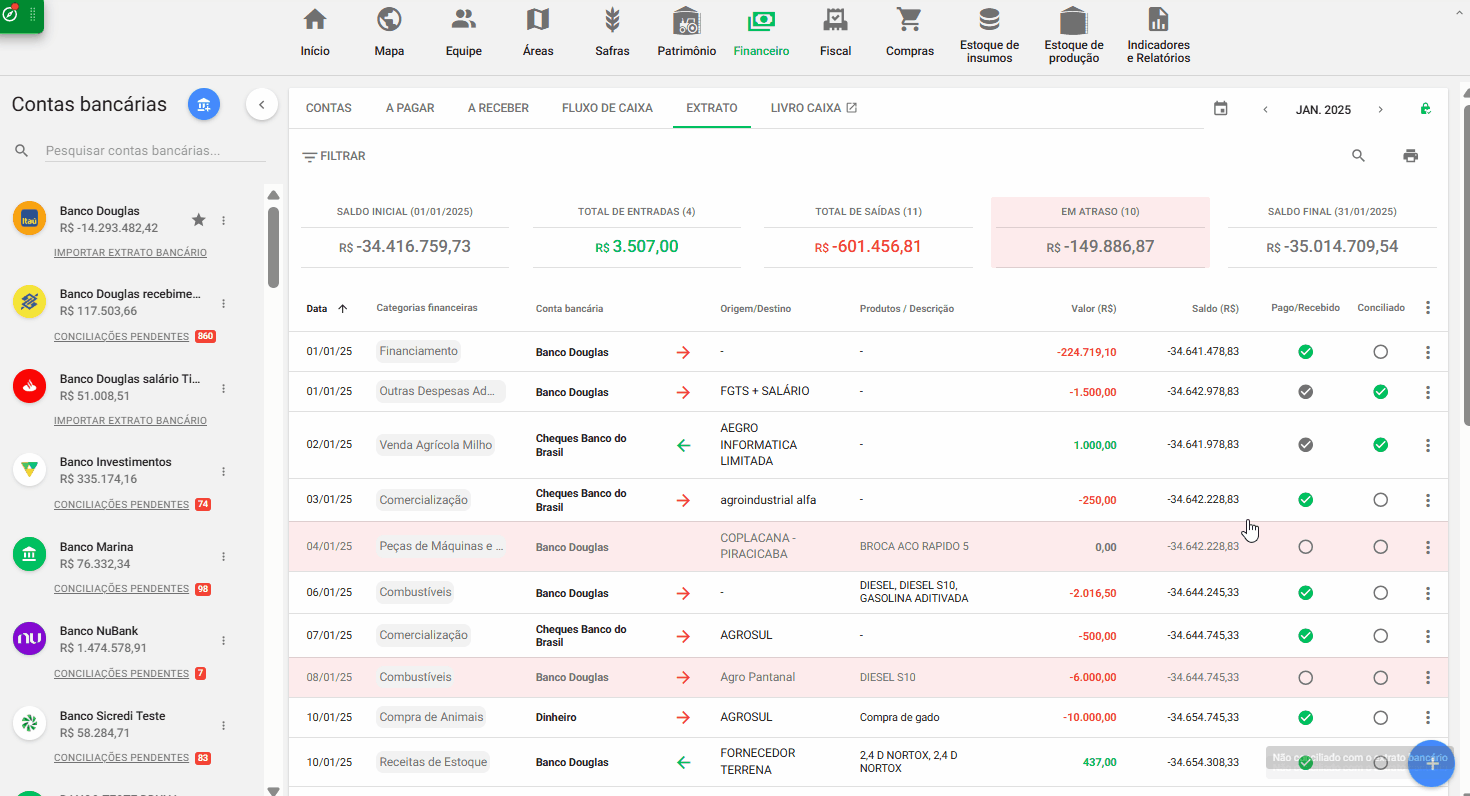
Task: Click the search icon above the table
Action: click(1358, 156)
